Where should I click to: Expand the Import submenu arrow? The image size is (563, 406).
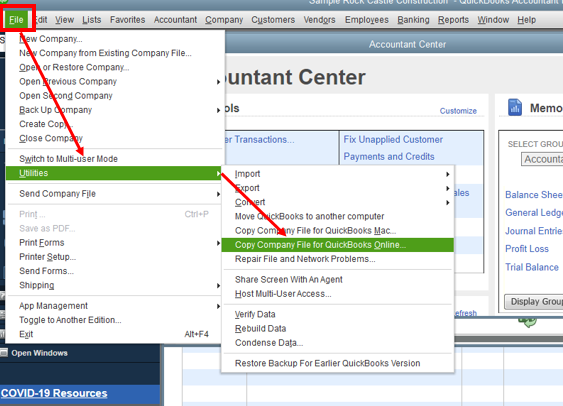click(x=447, y=174)
